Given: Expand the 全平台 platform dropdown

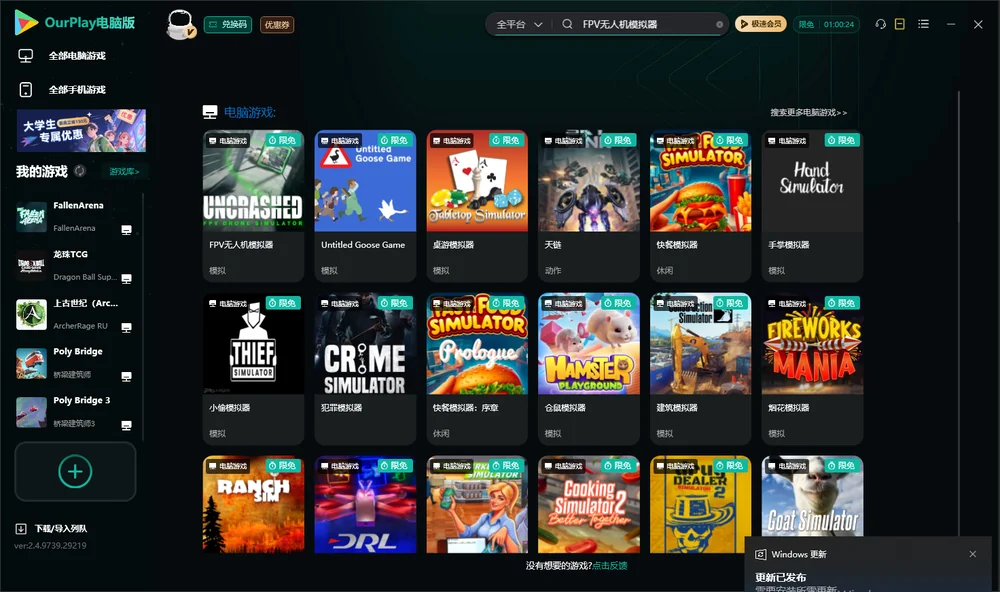Looking at the screenshot, I should tap(519, 24).
